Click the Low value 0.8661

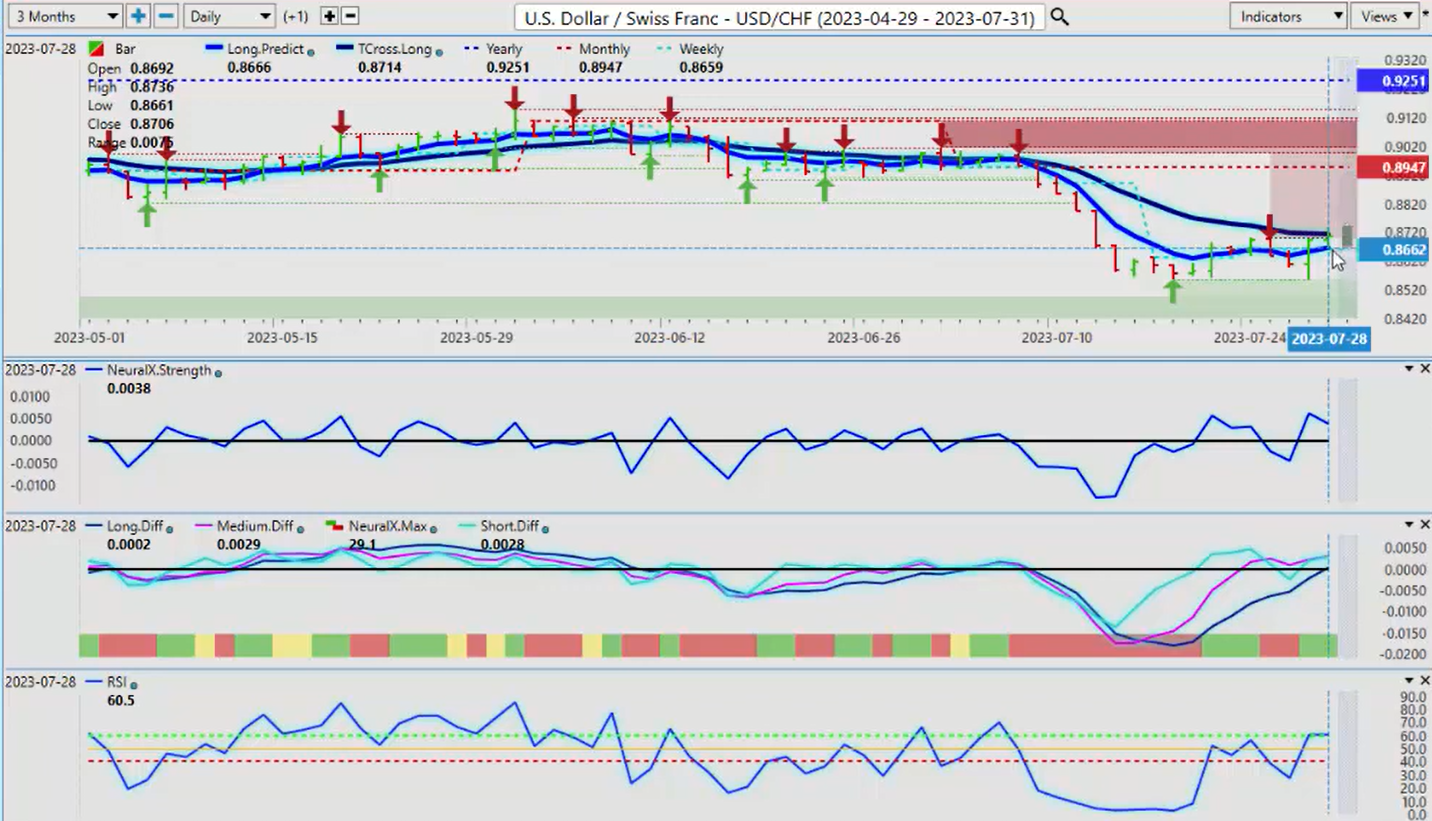(x=151, y=106)
